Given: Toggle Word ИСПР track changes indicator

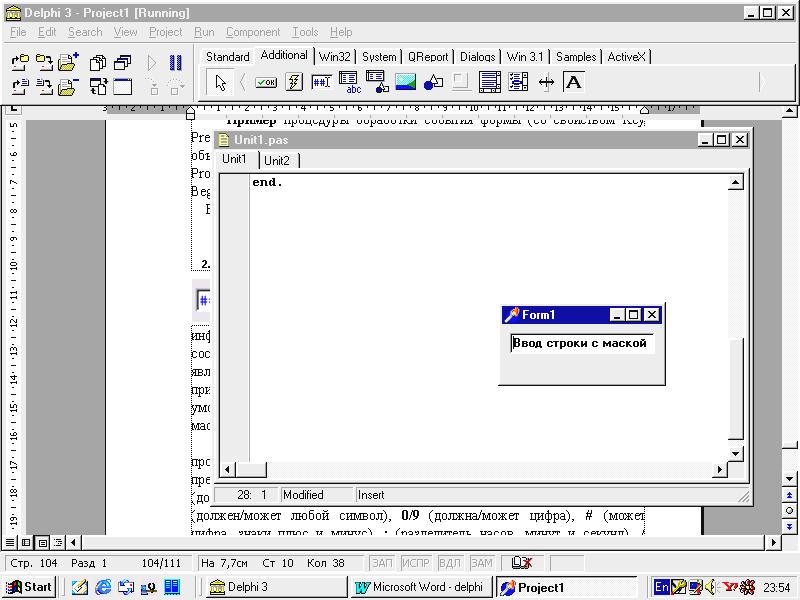Looking at the screenshot, I should pos(416,563).
